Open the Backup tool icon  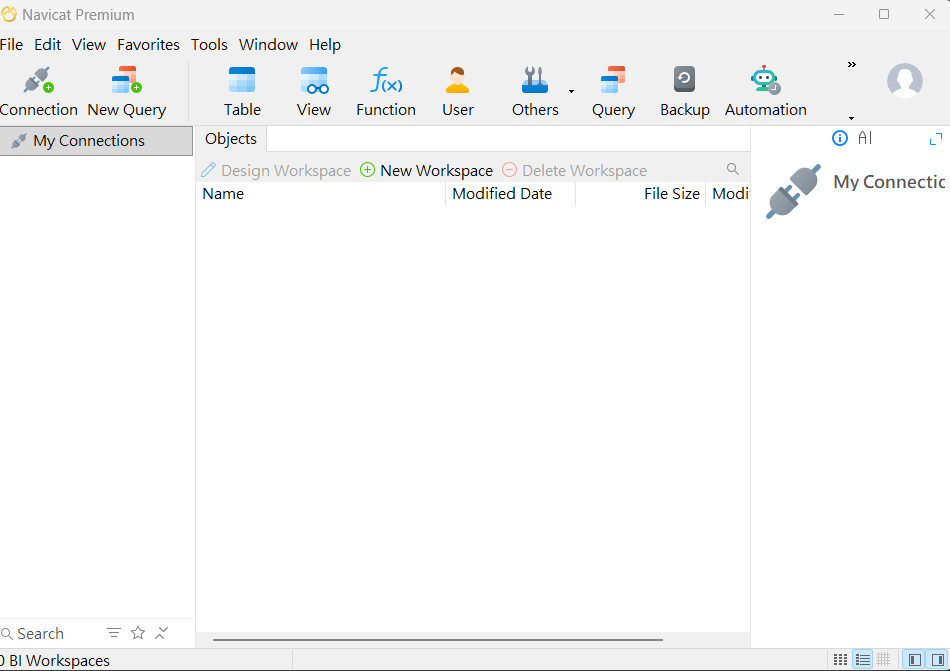(x=684, y=79)
